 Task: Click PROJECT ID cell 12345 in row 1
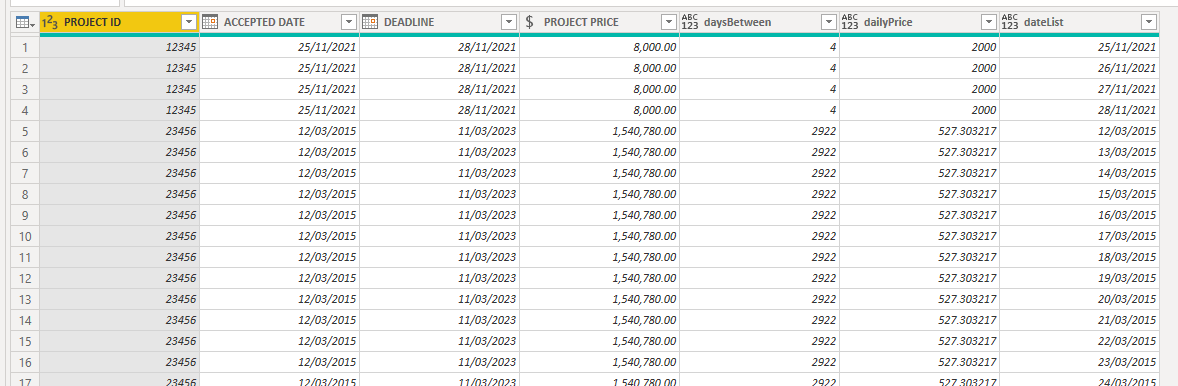(x=119, y=47)
